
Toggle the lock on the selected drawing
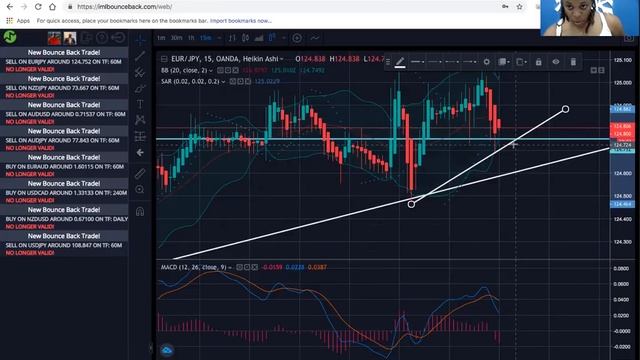pyautogui.click(x=539, y=62)
